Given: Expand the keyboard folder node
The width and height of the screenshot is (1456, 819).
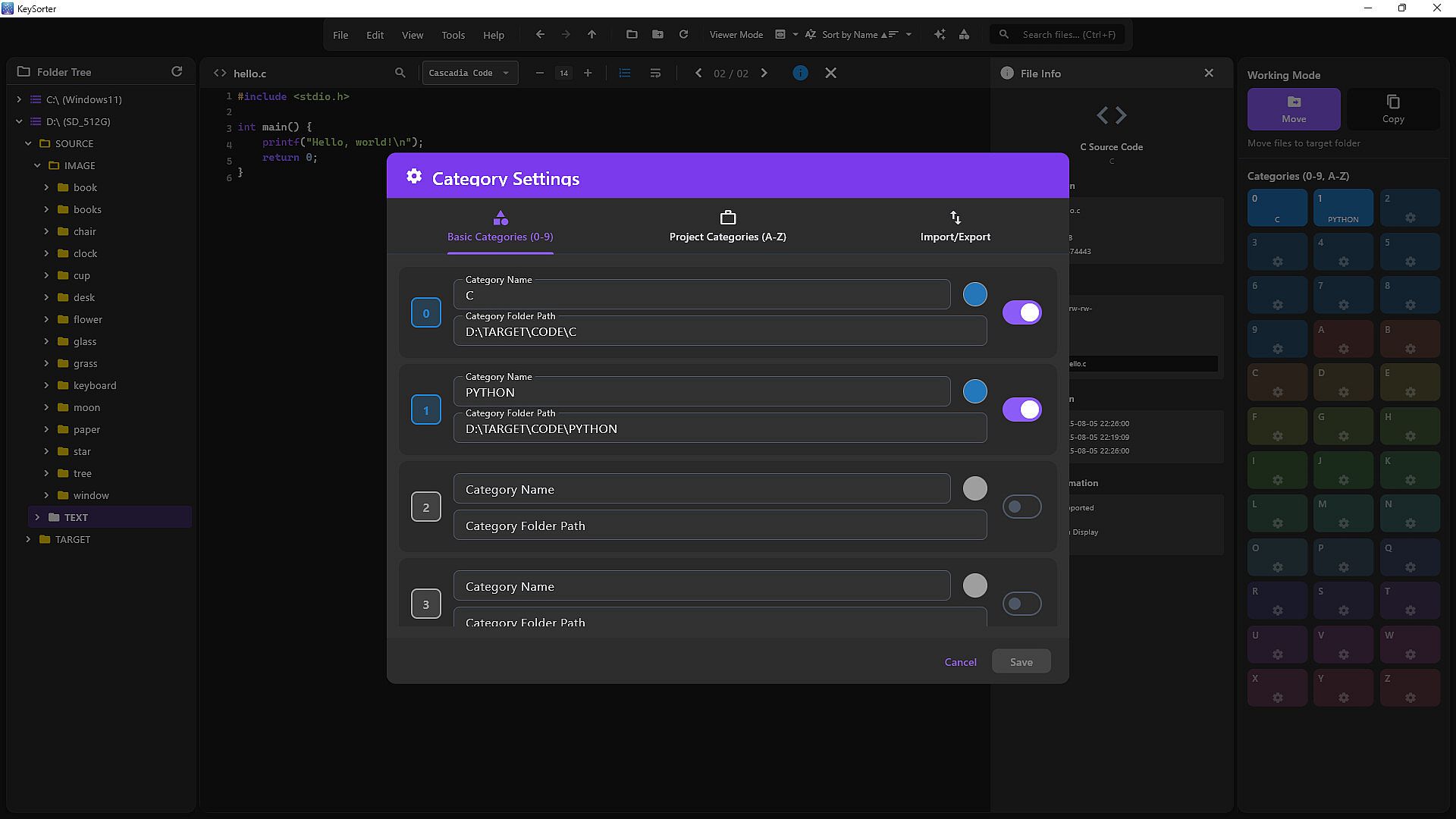Looking at the screenshot, I should tap(46, 385).
